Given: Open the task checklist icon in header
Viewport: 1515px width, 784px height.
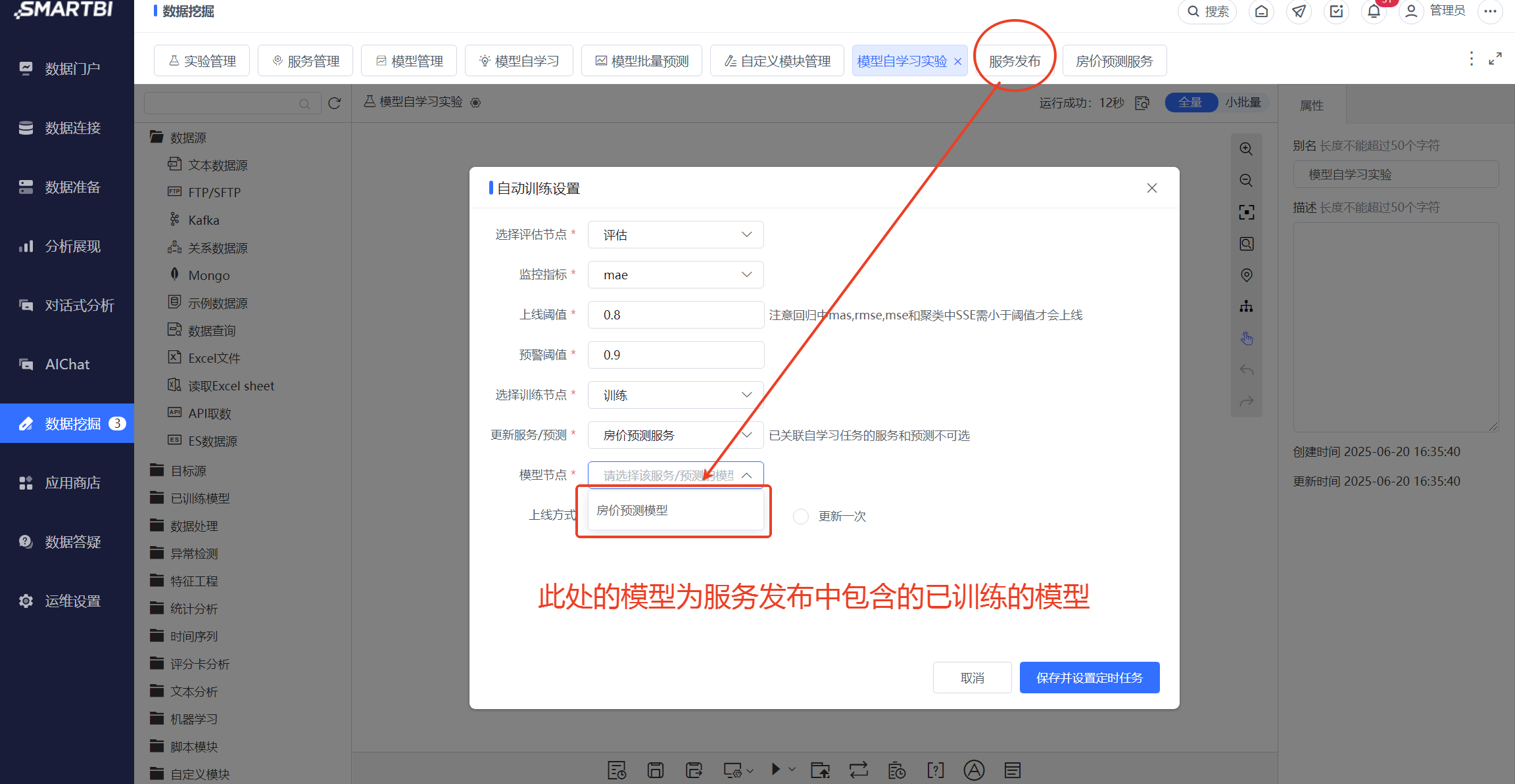Looking at the screenshot, I should tap(1336, 11).
